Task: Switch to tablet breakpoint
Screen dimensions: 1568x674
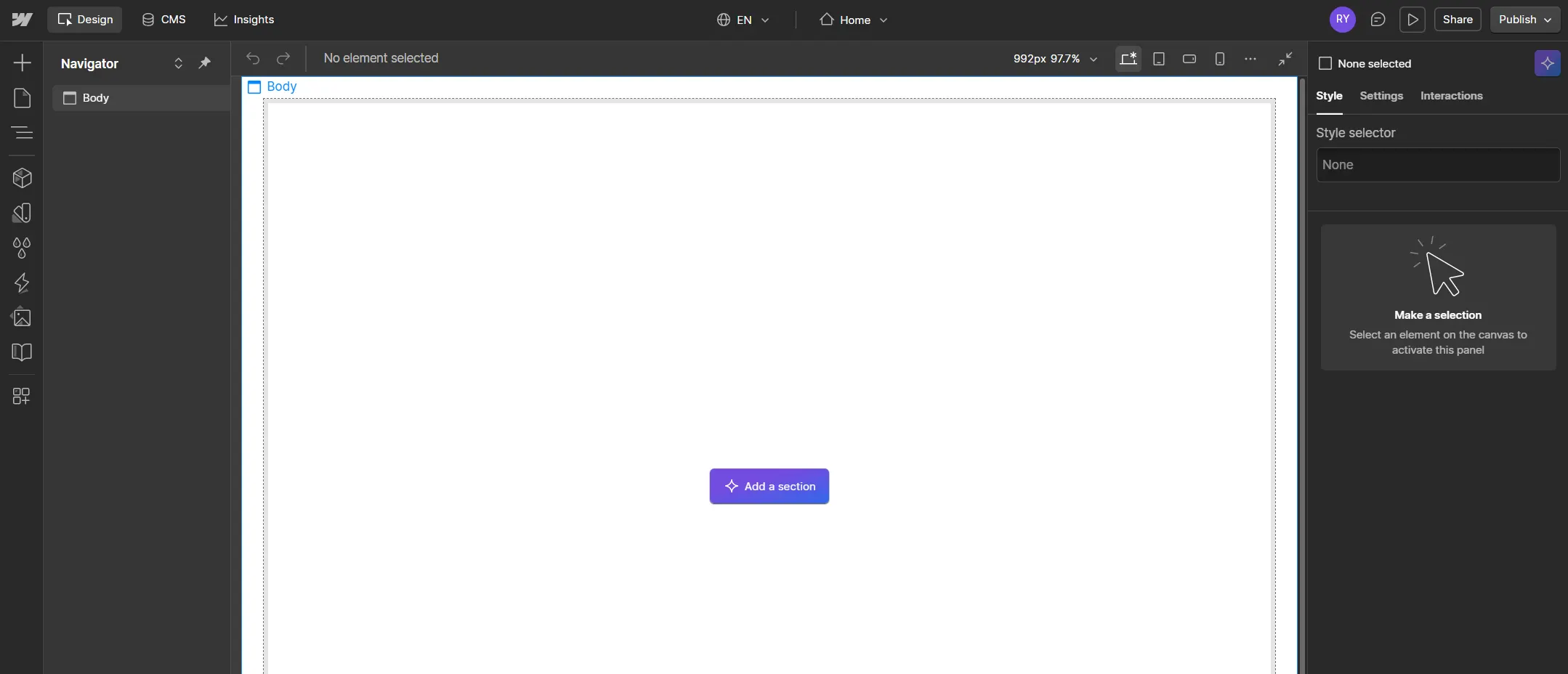Action: coord(1159,59)
